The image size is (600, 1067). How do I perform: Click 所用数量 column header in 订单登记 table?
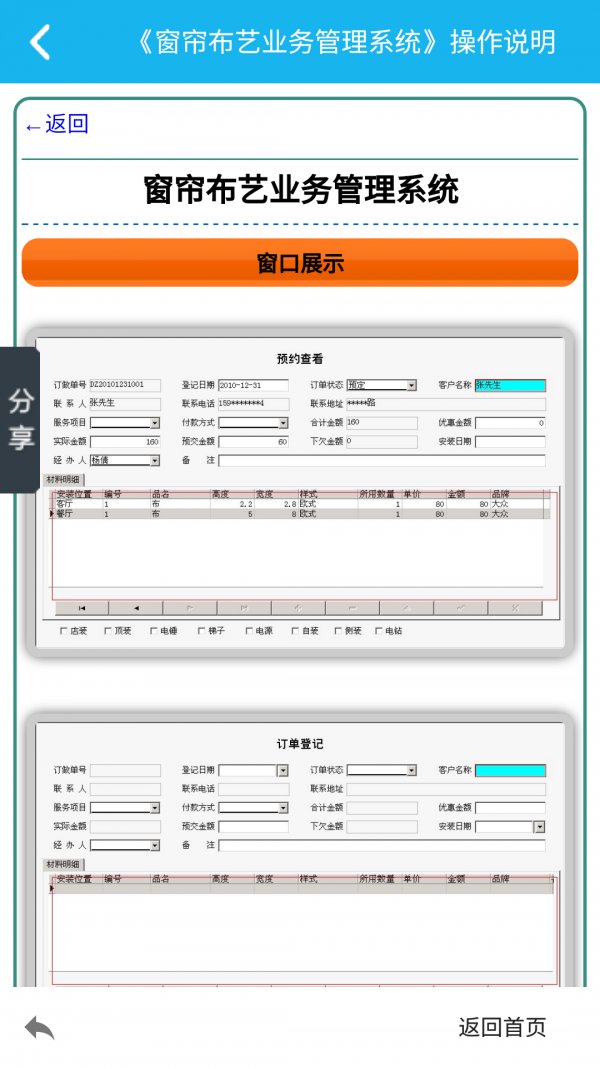[x=380, y=880]
